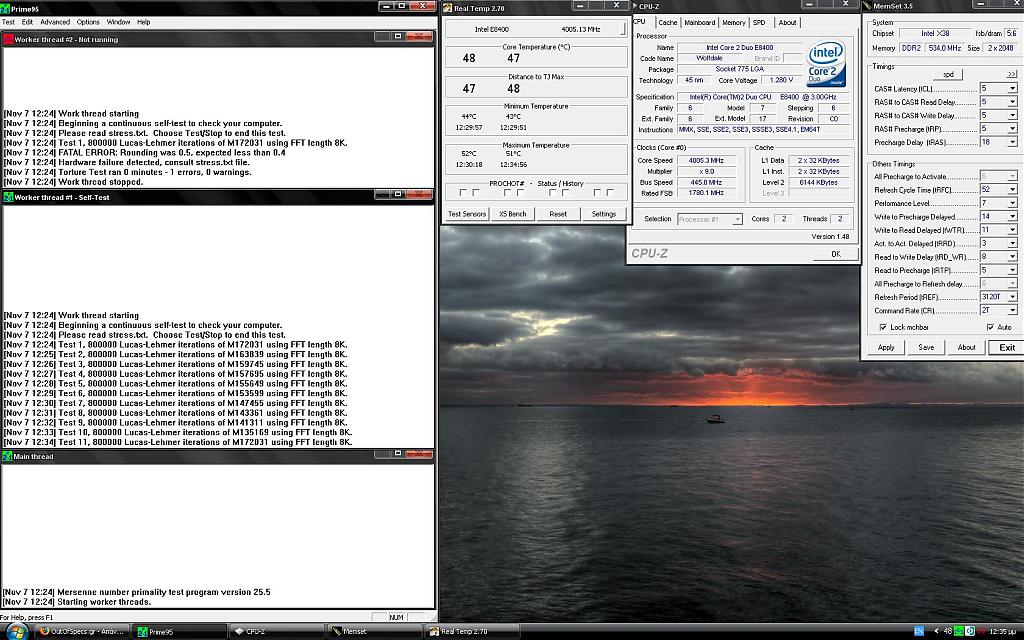Click the FATAL ERROR line in Worker thread #2
The width and height of the screenshot is (1024, 640).
click(x=144, y=153)
